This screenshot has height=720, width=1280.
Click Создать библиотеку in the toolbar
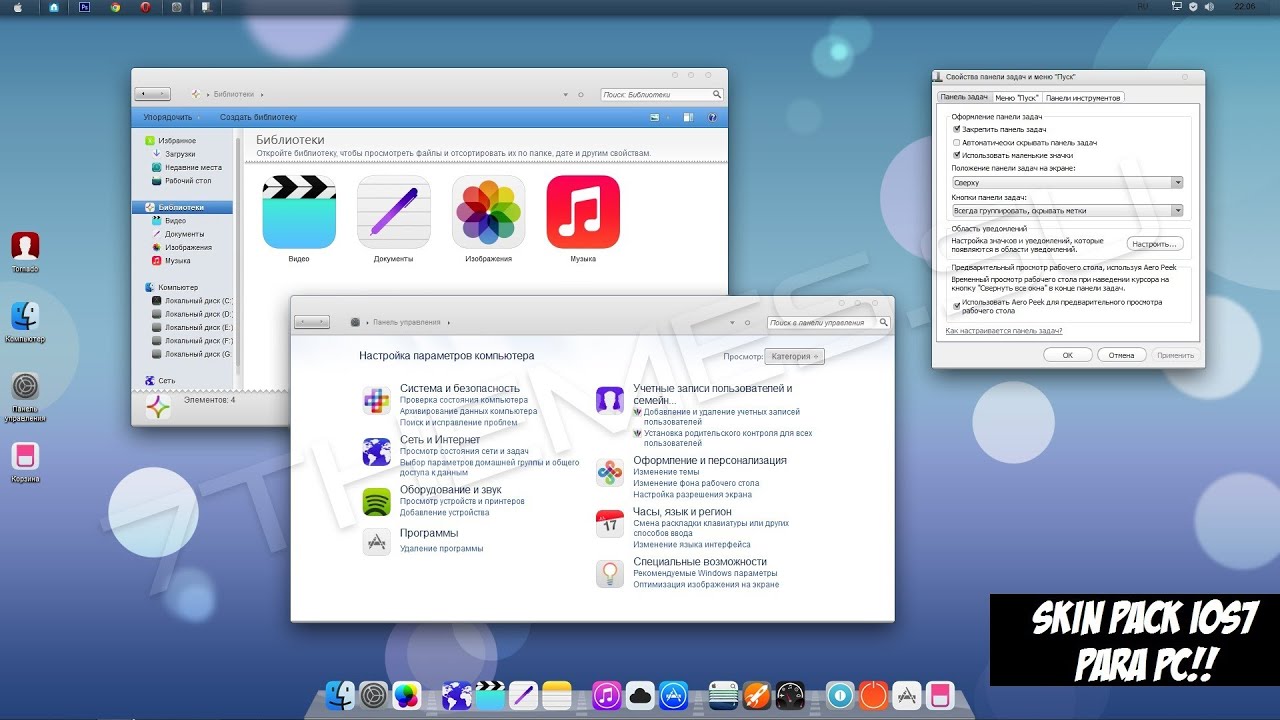pyautogui.click(x=258, y=117)
